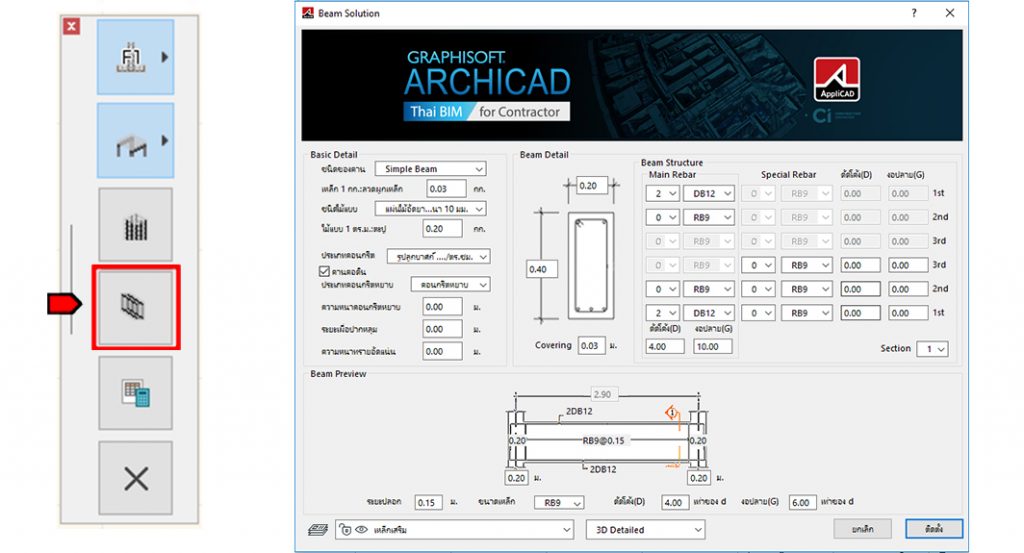1024x553 pixels.
Task: Open the คอนกรีตหยาบ lean concrete dropdown
Action: (450, 285)
